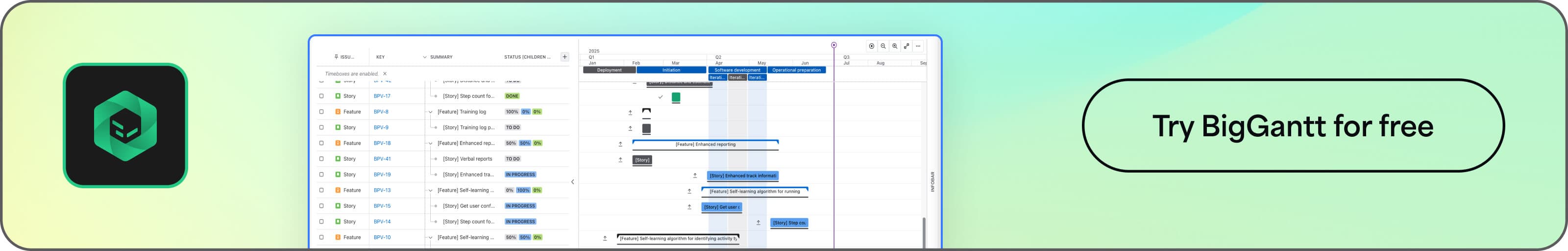The width and height of the screenshot is (1568, 251).
Task: Sort by the KEY column header
Action: (x=380, y=57)
